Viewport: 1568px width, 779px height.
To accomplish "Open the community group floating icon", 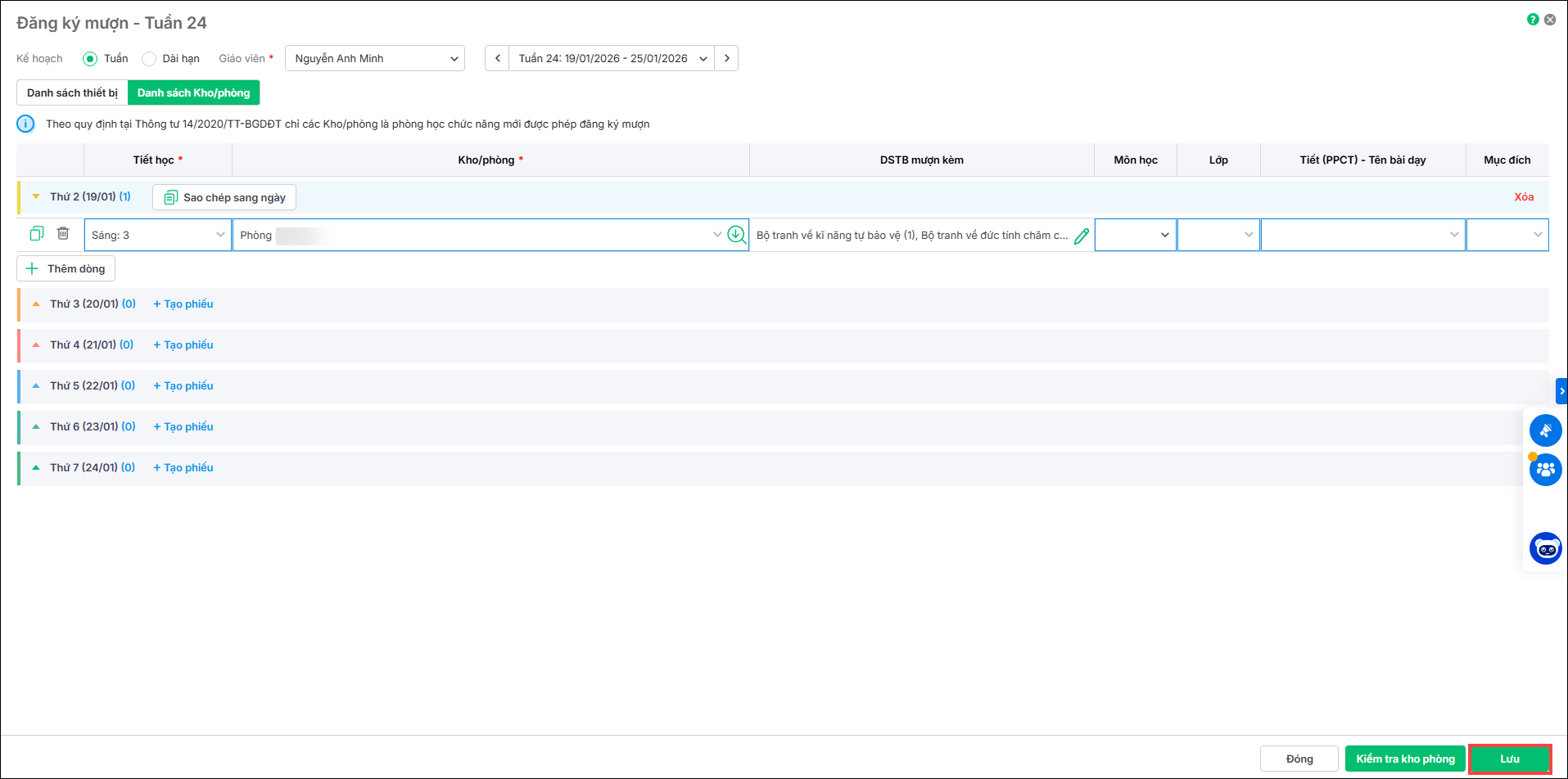I will tap(1545, 470).
